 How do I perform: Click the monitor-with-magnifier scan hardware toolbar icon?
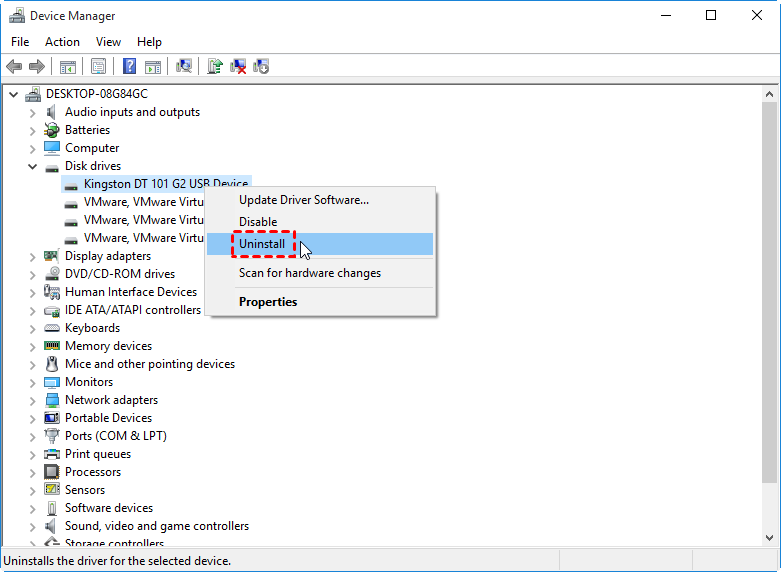tap(184, 66)
